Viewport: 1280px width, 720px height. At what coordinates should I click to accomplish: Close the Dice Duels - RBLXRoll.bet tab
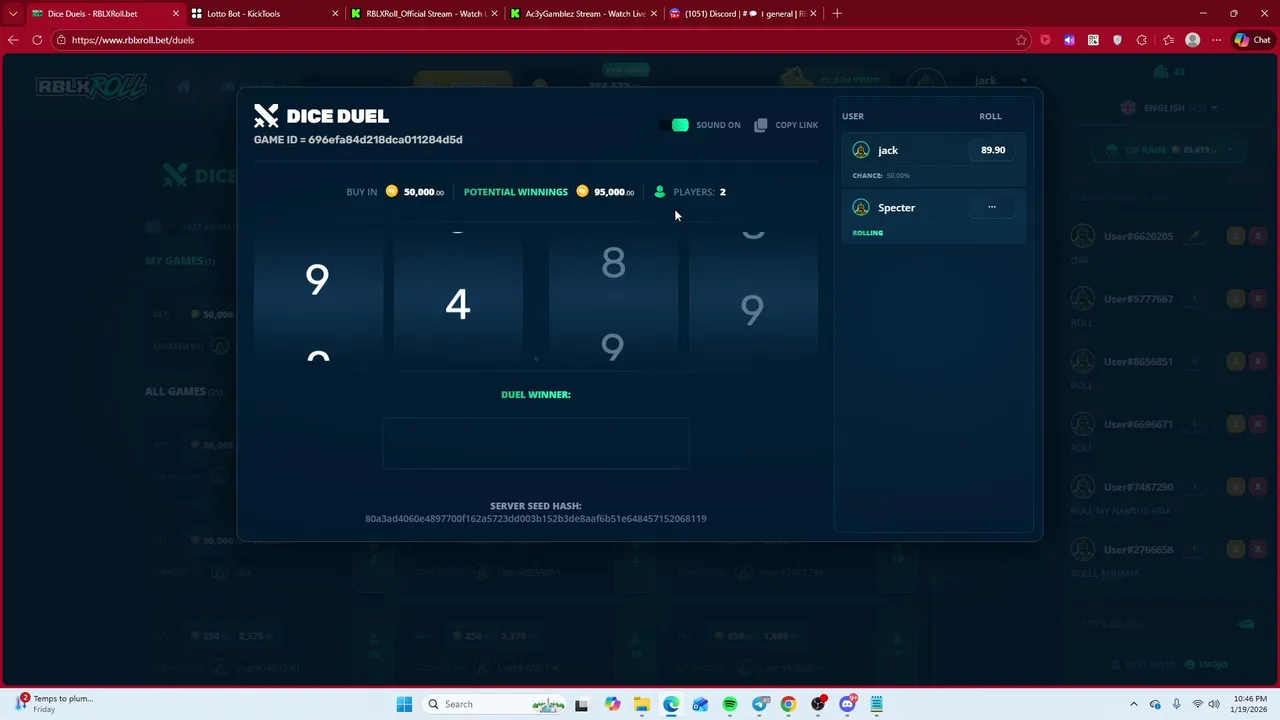(176, 14)
